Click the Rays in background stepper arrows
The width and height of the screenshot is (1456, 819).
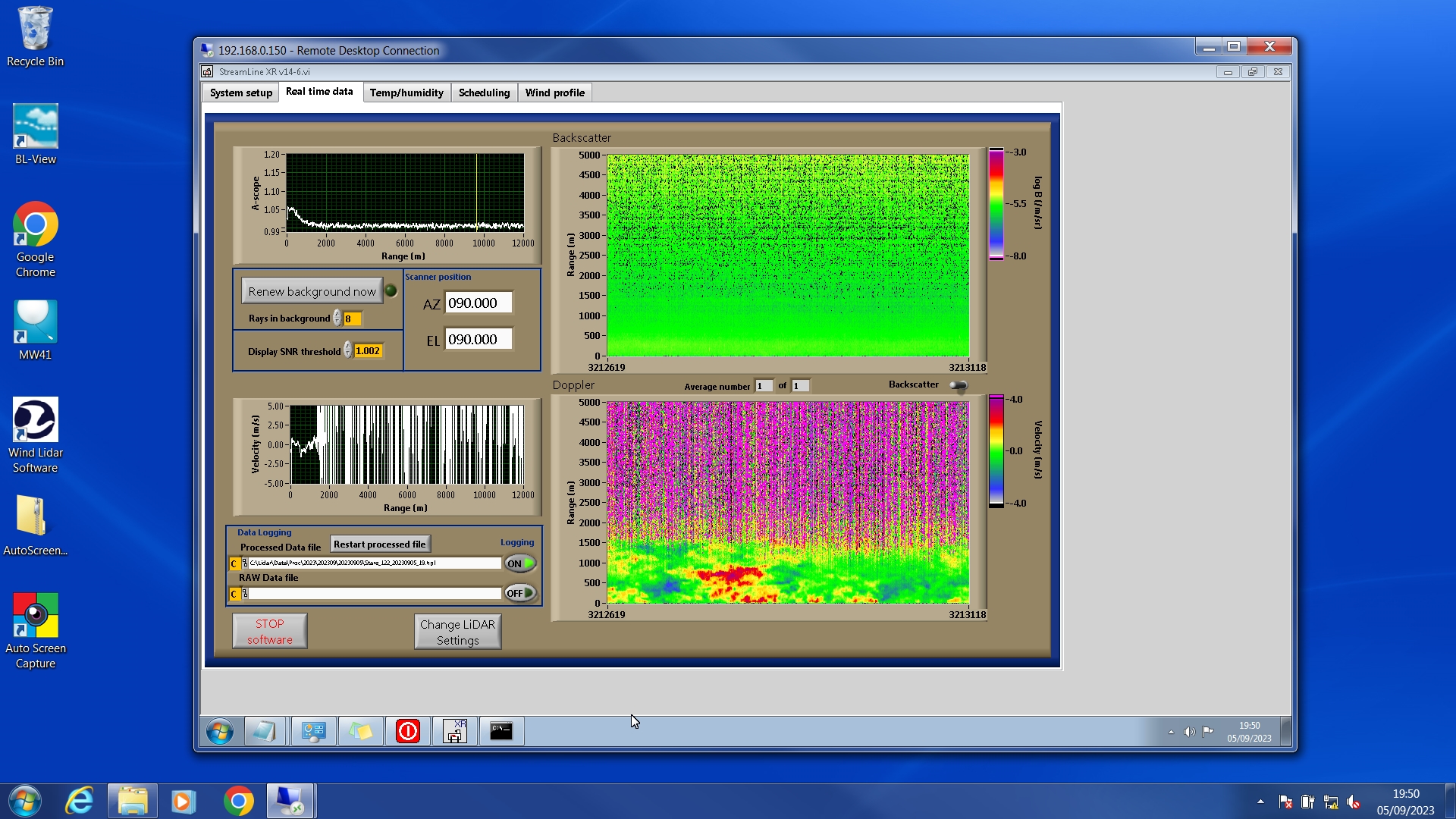click(337, 318)
